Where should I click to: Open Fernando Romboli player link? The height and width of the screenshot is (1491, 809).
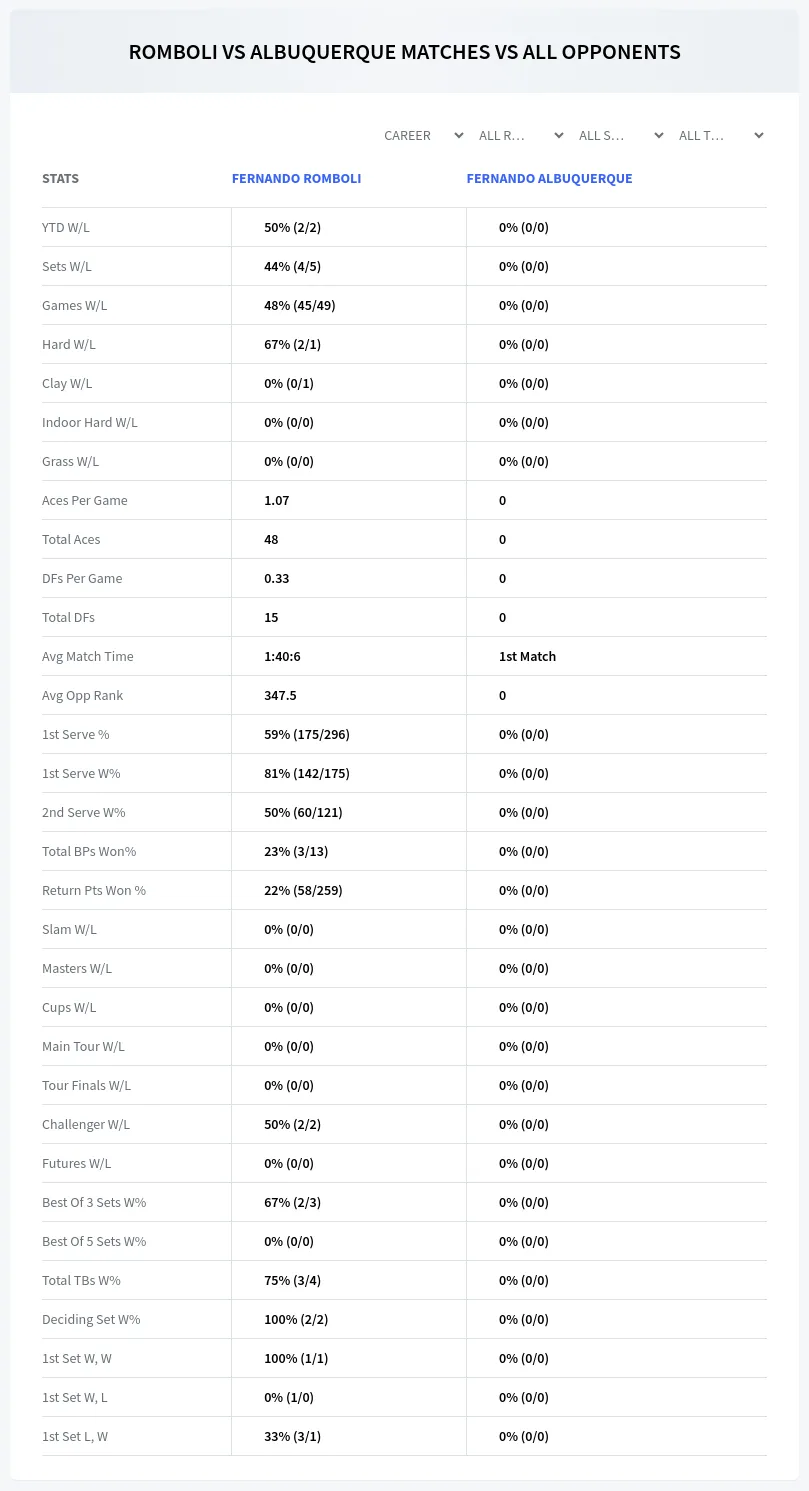[296, 178]
